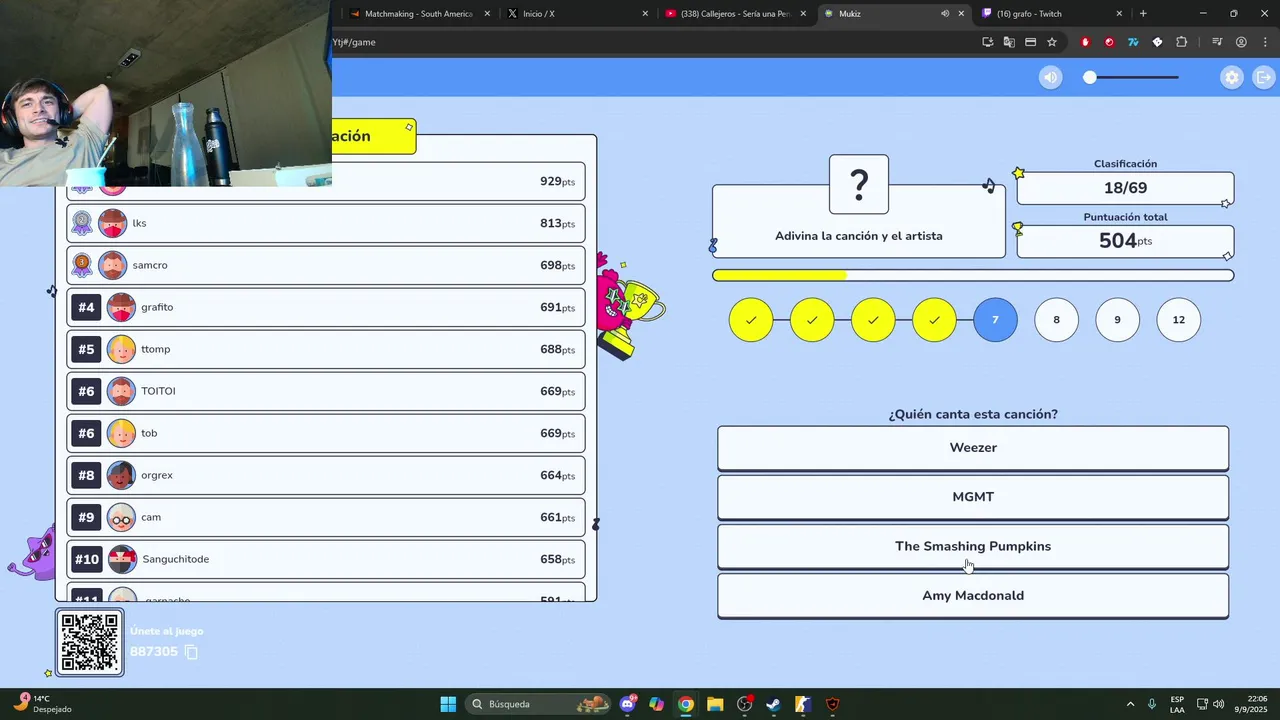Choose Amy Macdonald answer

tap(973, 596)
